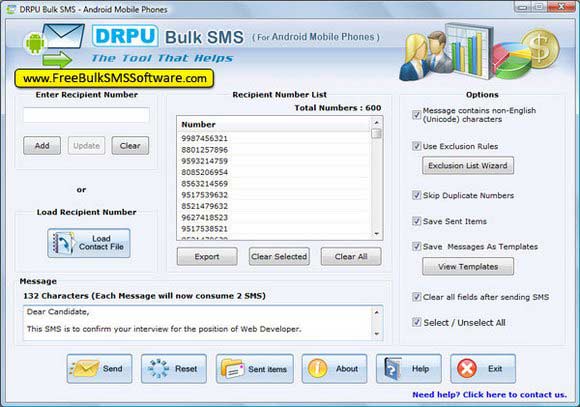This screenshot has width=580, height=407.
Task: Uncheck Clear all fields after sending SMS
Action: pyautogui.click(x=417, y=297)
